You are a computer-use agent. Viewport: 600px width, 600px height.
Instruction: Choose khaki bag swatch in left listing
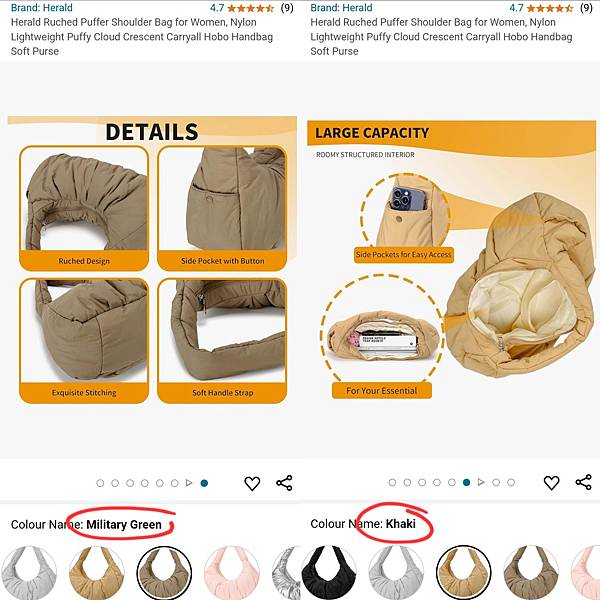[x=97, y=573]
